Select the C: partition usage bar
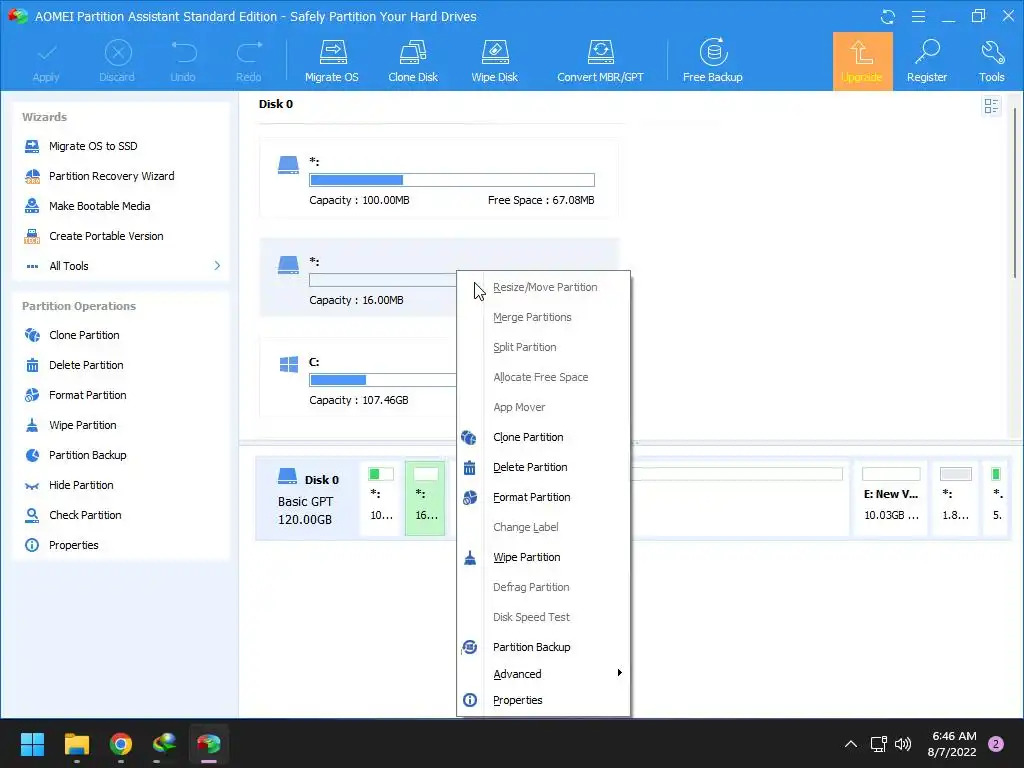Image resolution: width=1024 pixels, height=768 pixels. (x=383, y=380)
